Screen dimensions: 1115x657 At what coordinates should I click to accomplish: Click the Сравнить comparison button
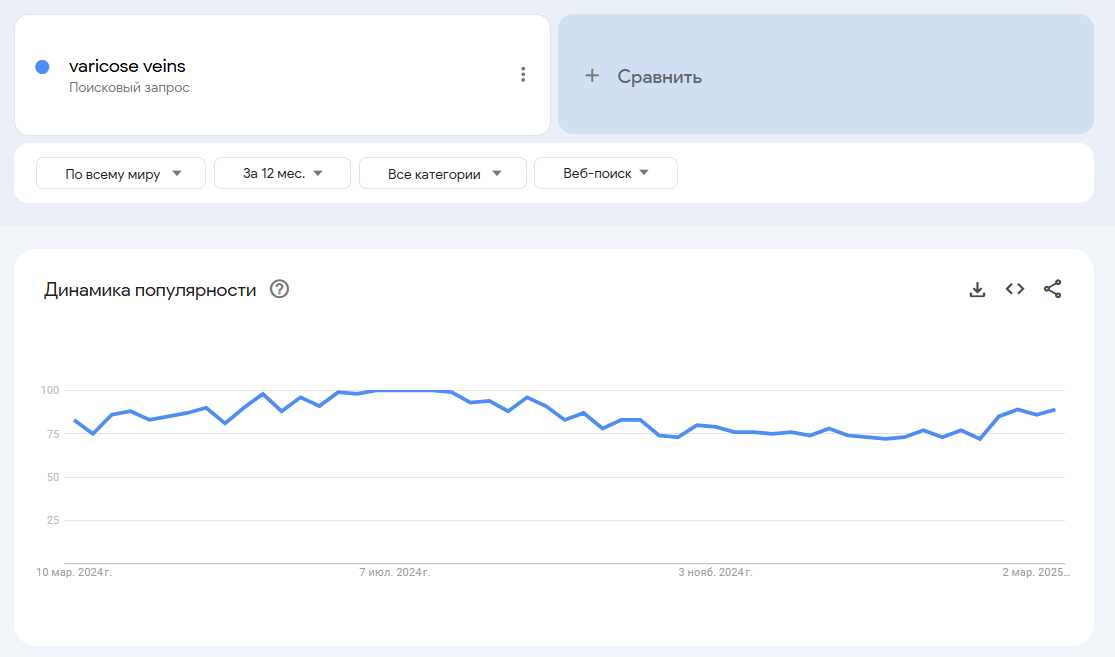[826, 74]
